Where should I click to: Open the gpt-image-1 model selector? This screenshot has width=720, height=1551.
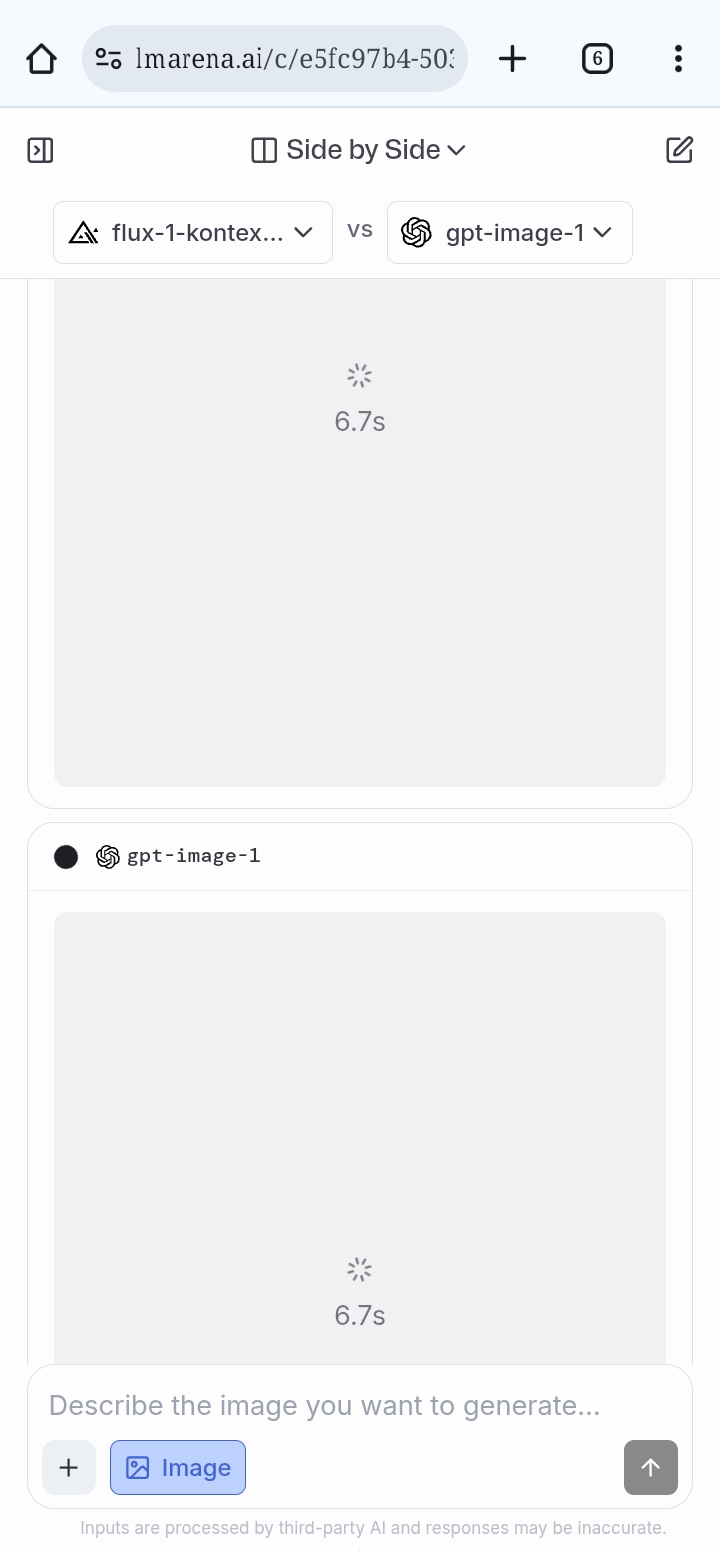click(509, 232)
